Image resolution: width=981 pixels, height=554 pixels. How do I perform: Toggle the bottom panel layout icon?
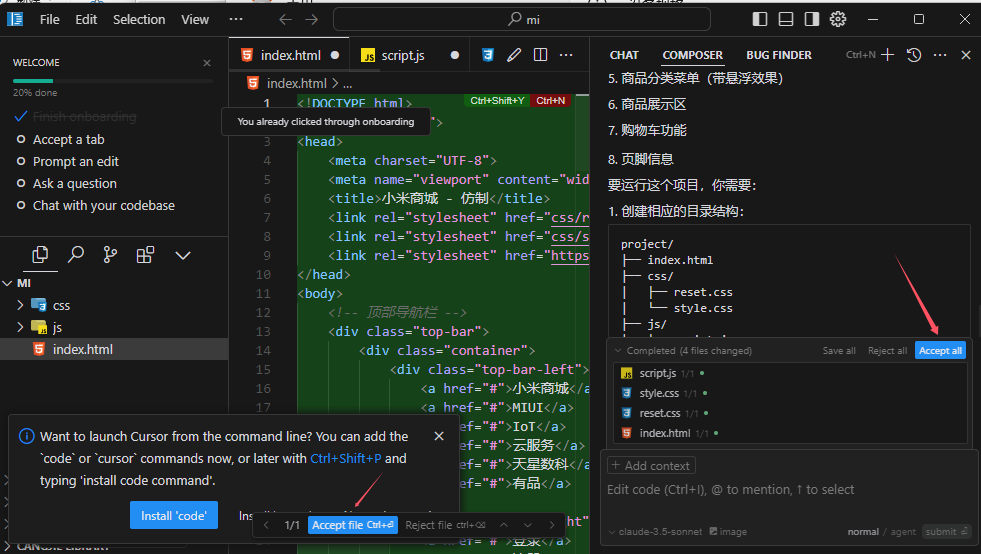click(x=786, y=19)
